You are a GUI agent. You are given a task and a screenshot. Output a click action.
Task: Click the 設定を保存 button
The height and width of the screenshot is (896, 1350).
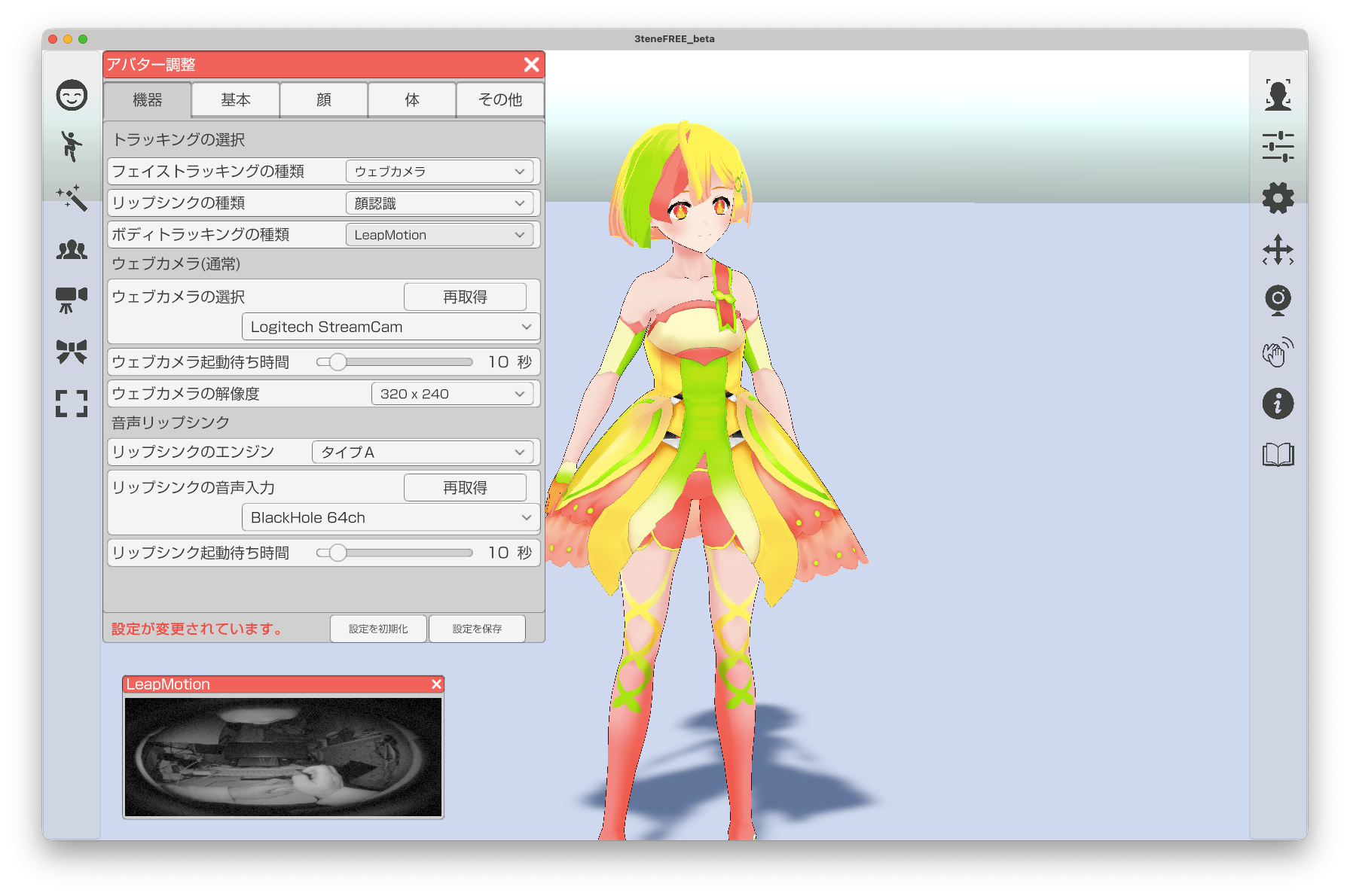[477, 629]
